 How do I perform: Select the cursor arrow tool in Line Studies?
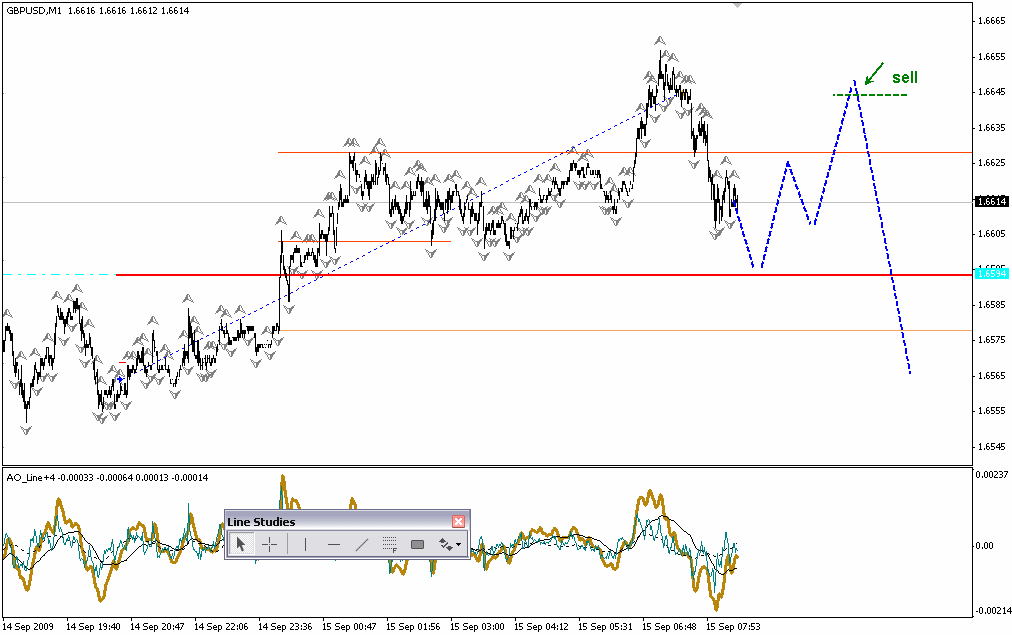[241, 545]
